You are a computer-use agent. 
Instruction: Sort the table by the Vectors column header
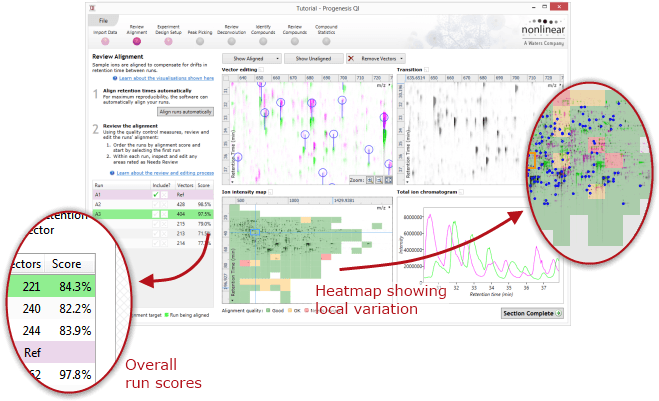(x=185, y=185)
